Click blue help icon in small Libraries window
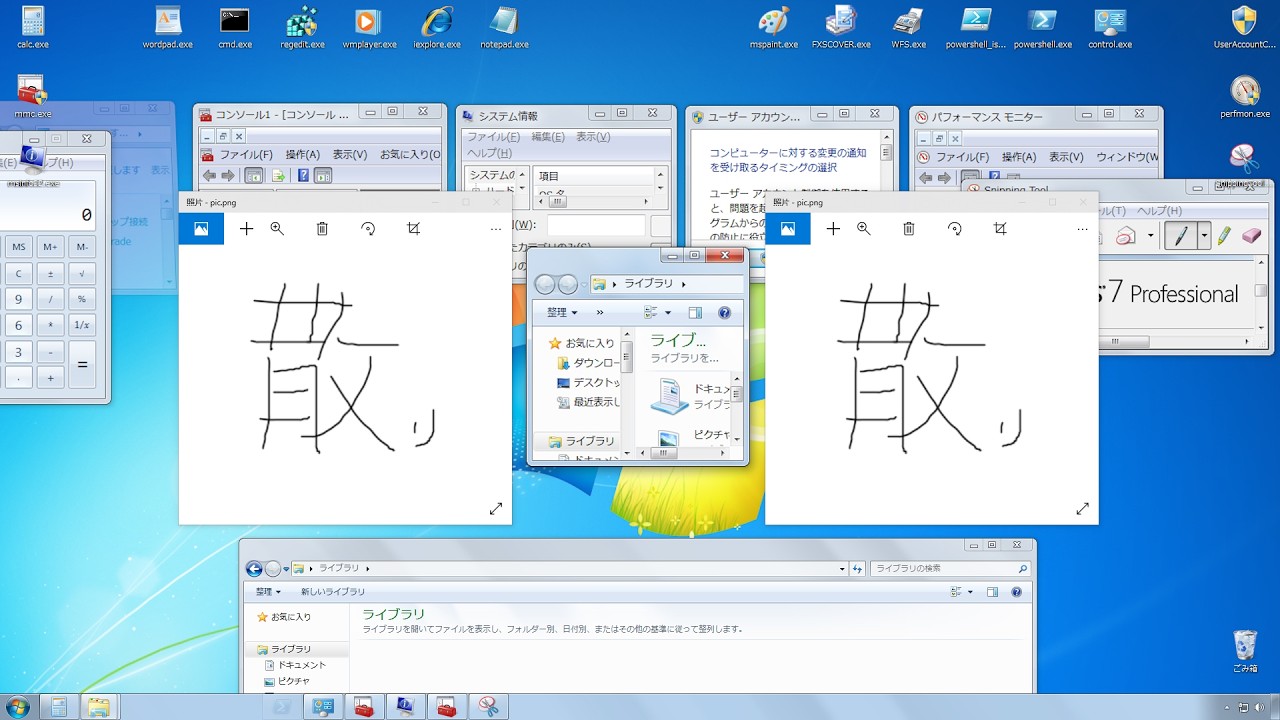This screenshot has width=1280, height=720. click(x=725, y=313)
